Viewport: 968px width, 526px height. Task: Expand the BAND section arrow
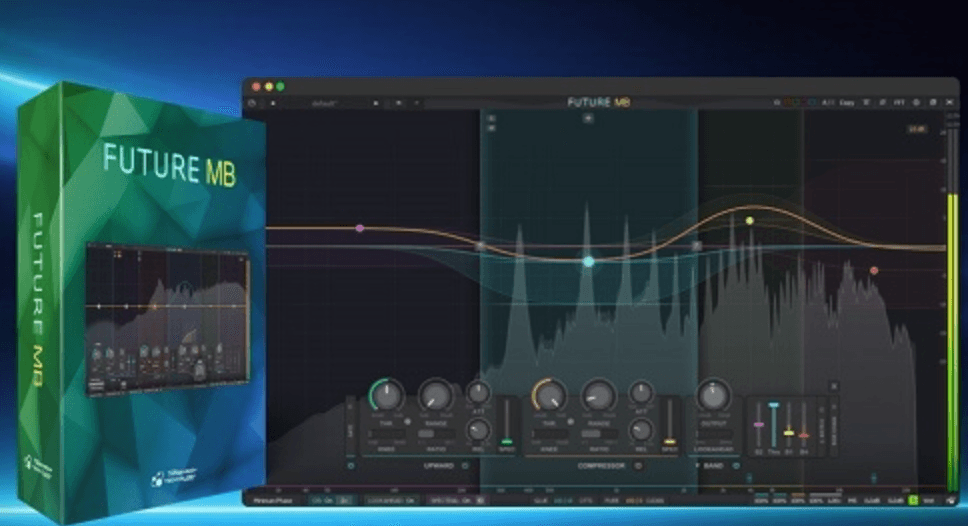click(x=698, y=466)
